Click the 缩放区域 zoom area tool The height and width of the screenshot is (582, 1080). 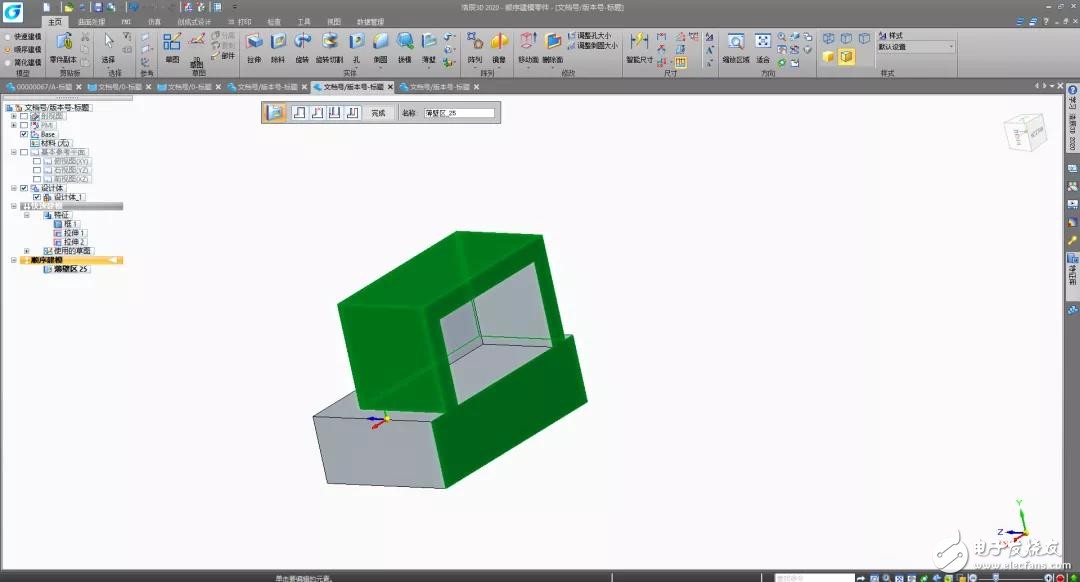pyautogui.click(x=736, y=48)
